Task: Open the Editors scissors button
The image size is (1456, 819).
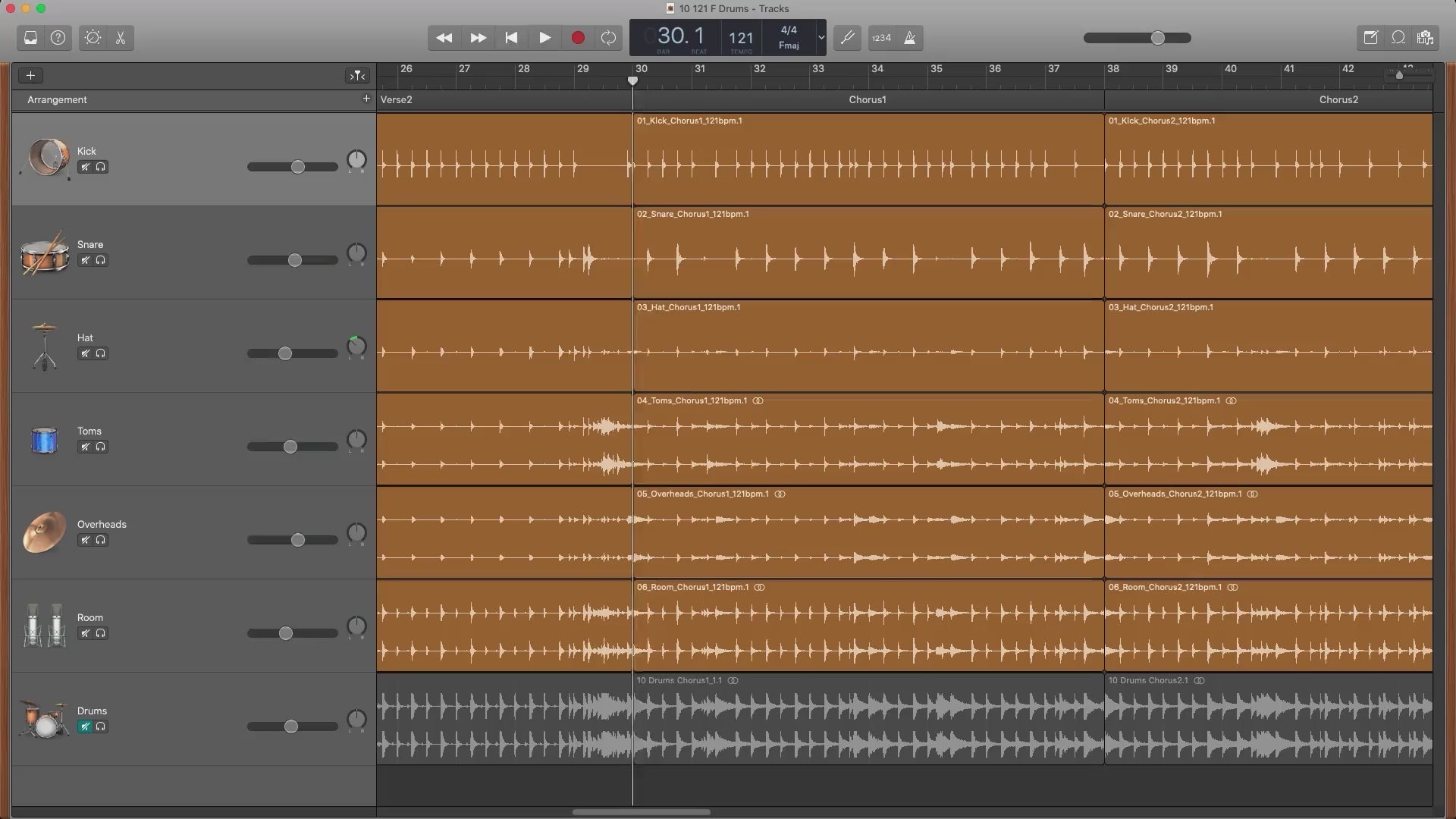Action: coord(121,38)
